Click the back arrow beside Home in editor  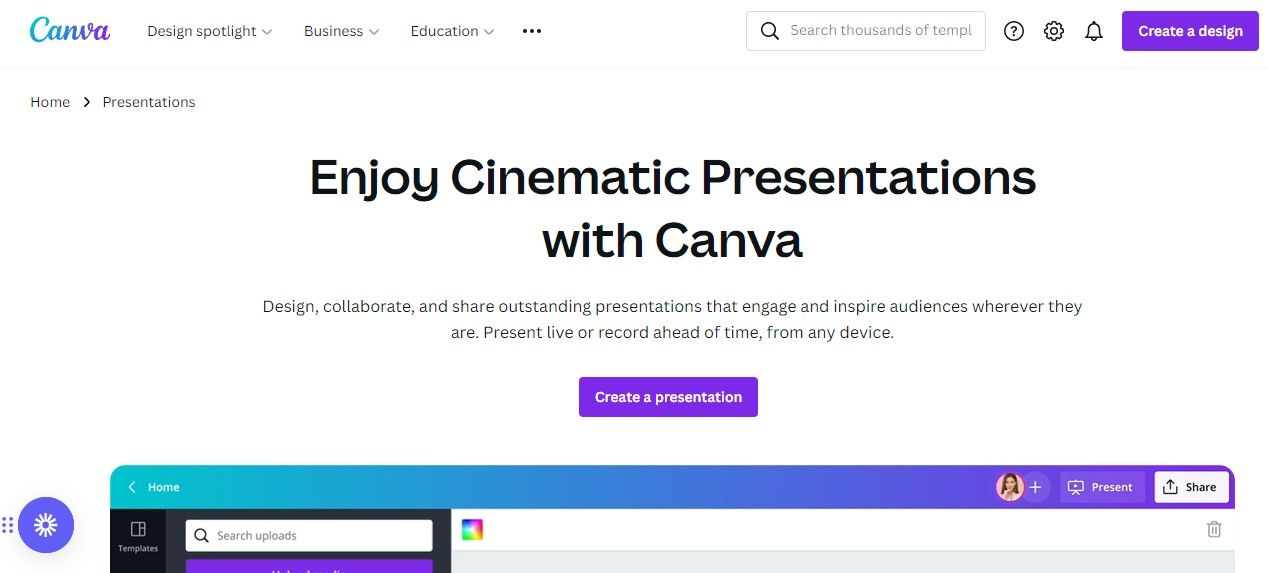click(x=132, y=487)
